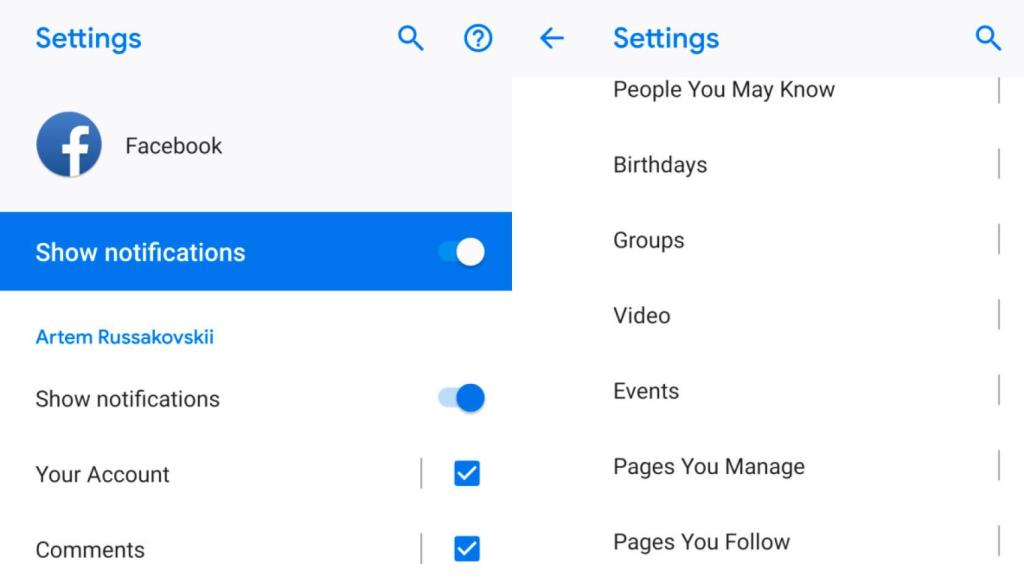The image size is (1024, 576).
Task: Open the Birthdays notification category
Action: (x=660, y=164)
